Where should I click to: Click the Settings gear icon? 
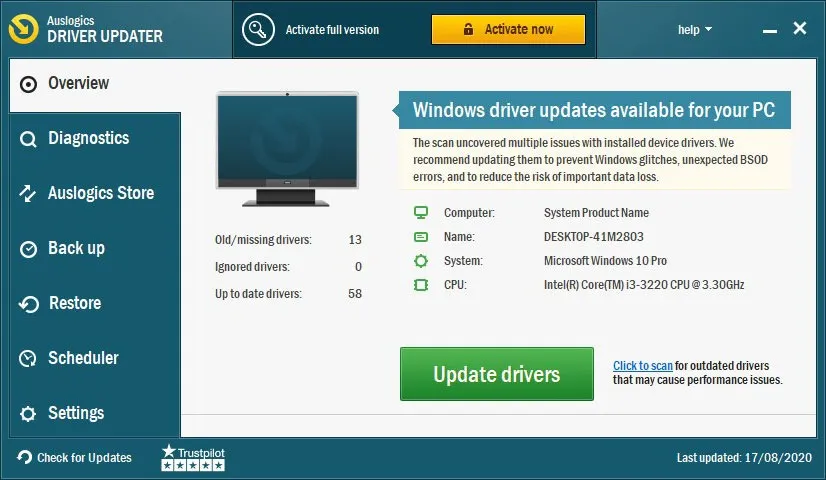[x=28, y=414]
